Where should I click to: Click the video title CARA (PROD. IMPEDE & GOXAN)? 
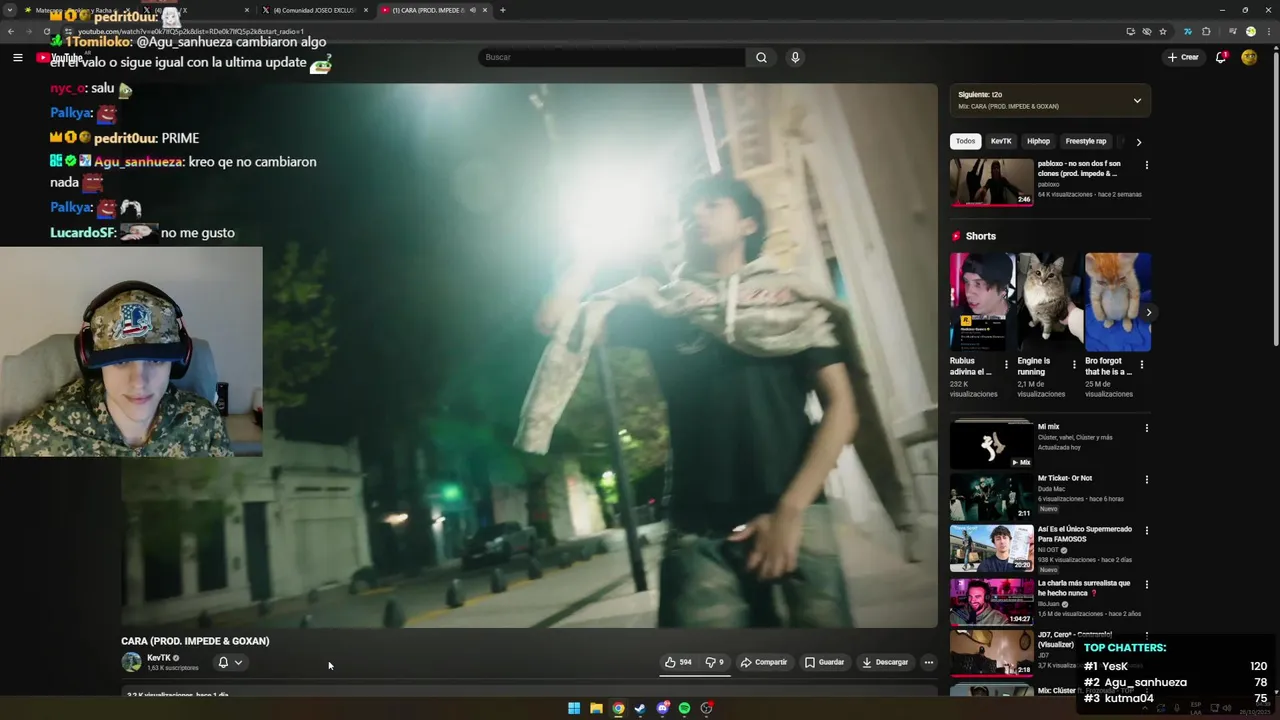pyautogui.click(x=195, y=641)
